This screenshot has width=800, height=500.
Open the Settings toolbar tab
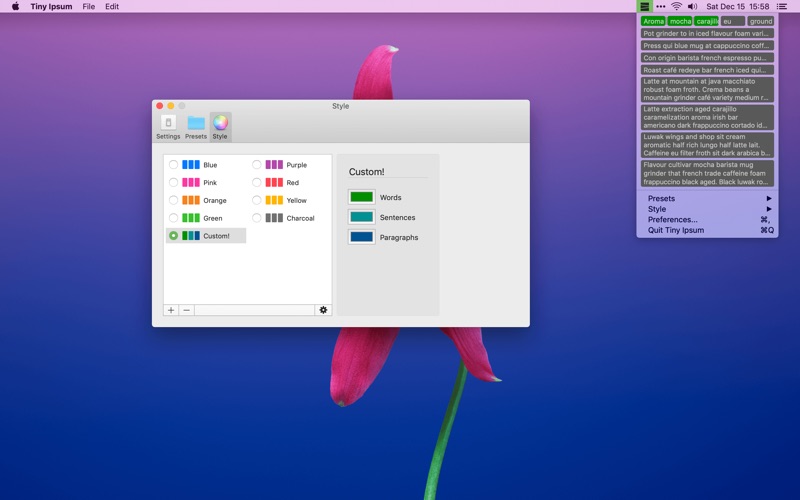pyautogui.click(x=168, y=127)
